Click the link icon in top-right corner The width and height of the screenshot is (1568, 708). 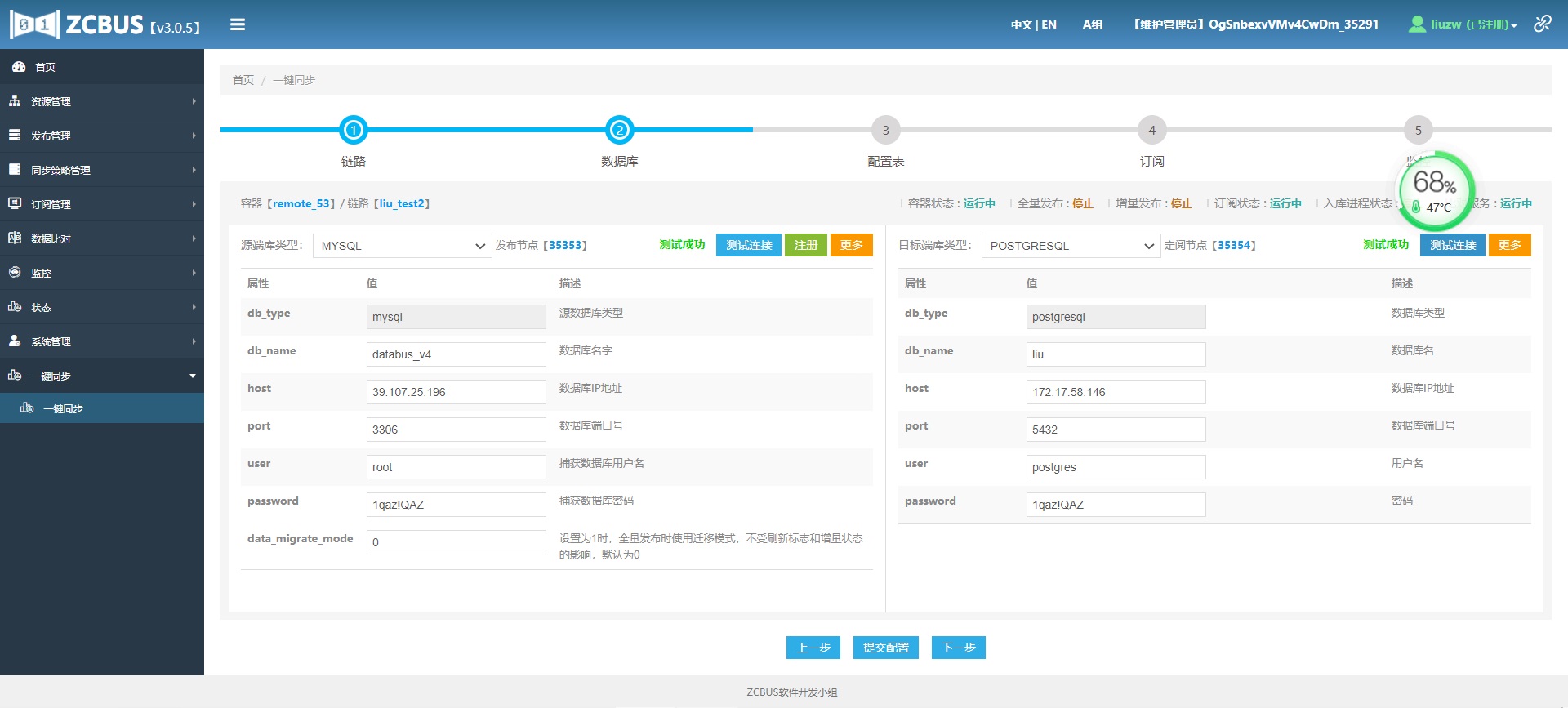(x=1542, y=24)
